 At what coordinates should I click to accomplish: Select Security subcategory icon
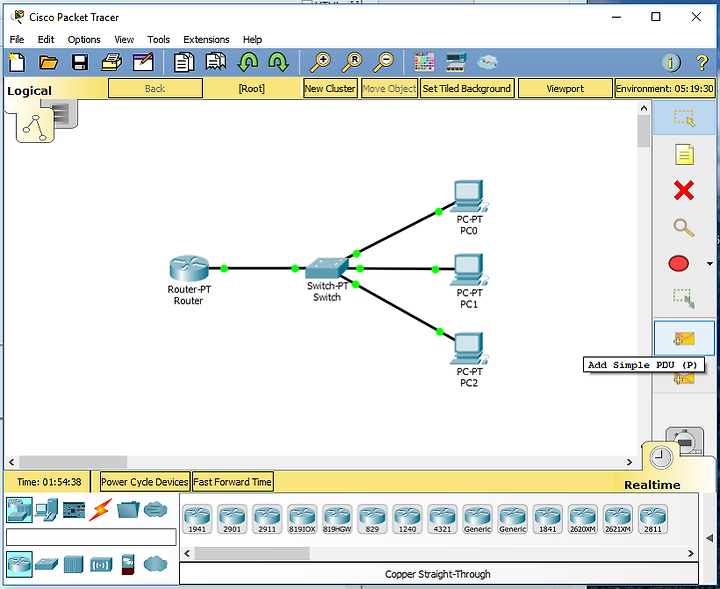pyautogui.click(x=128, y=565)
